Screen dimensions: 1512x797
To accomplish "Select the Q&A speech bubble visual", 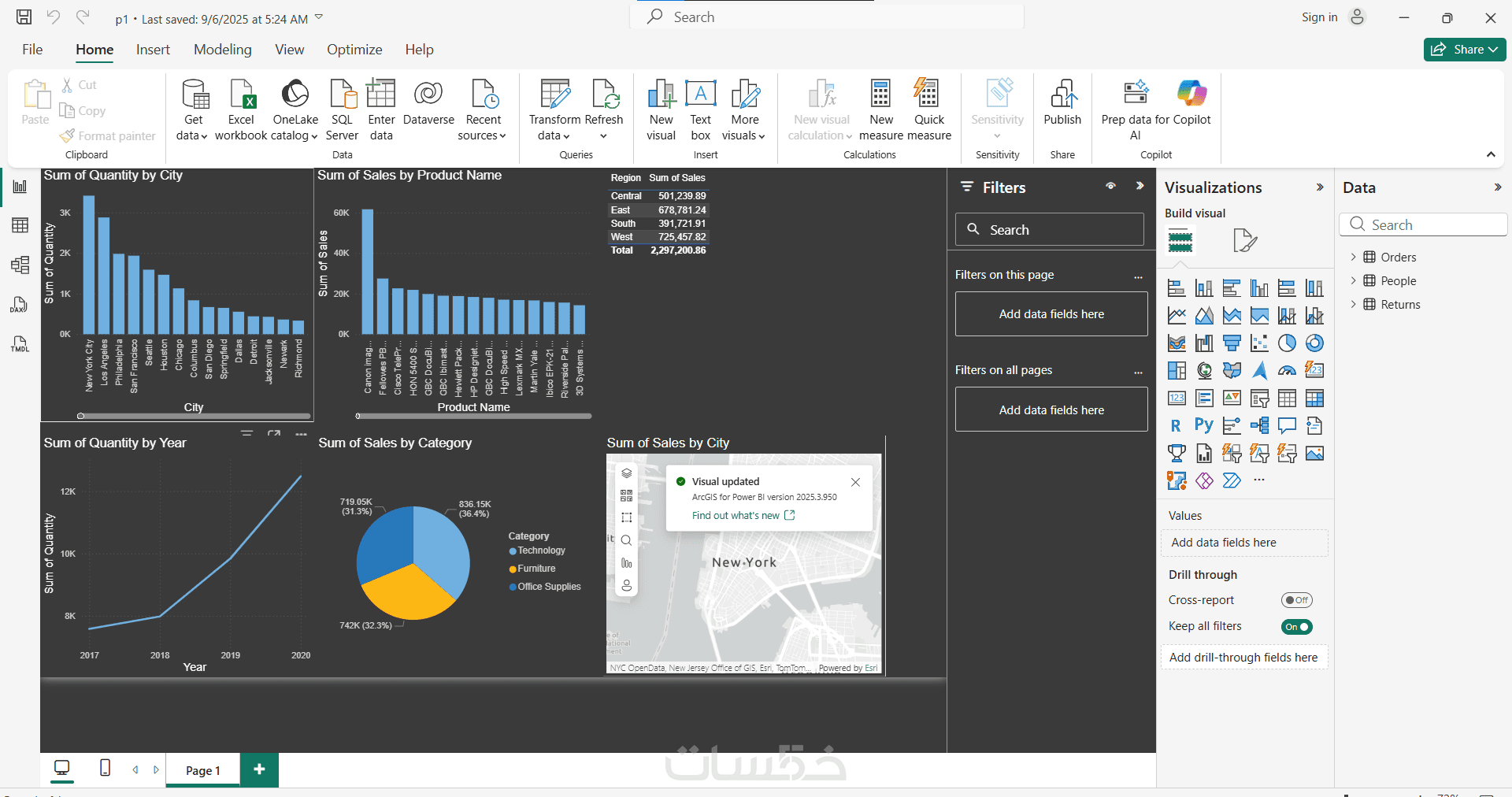I will click(x=1287, y=426).
